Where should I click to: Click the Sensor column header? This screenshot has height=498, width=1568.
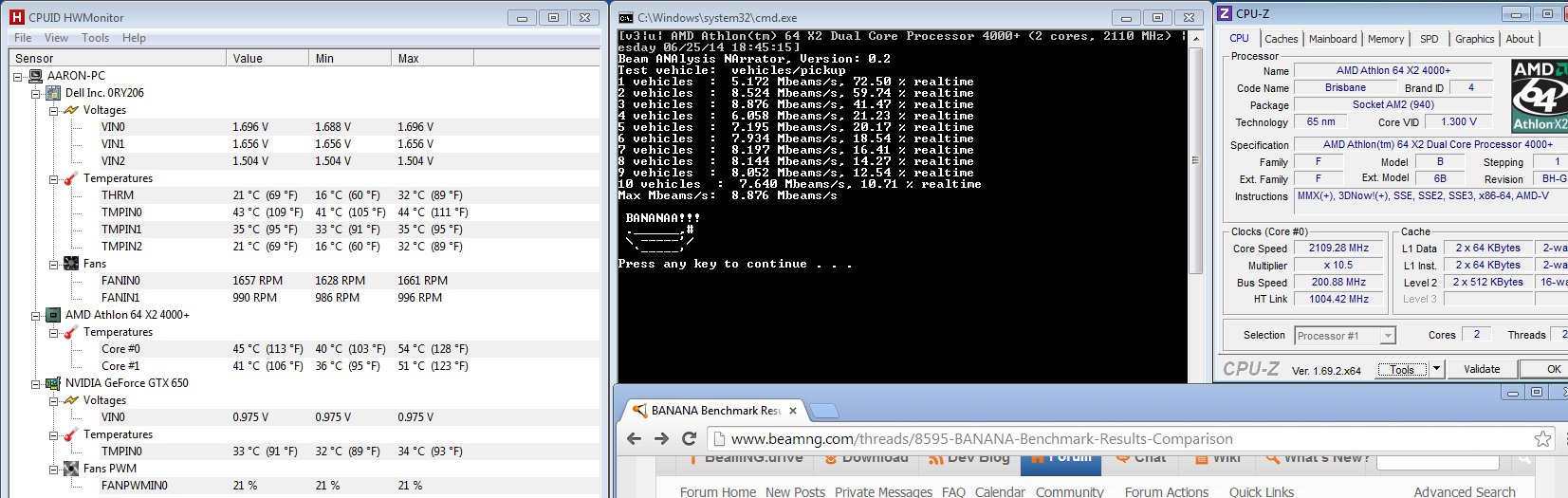click(118, 59)
